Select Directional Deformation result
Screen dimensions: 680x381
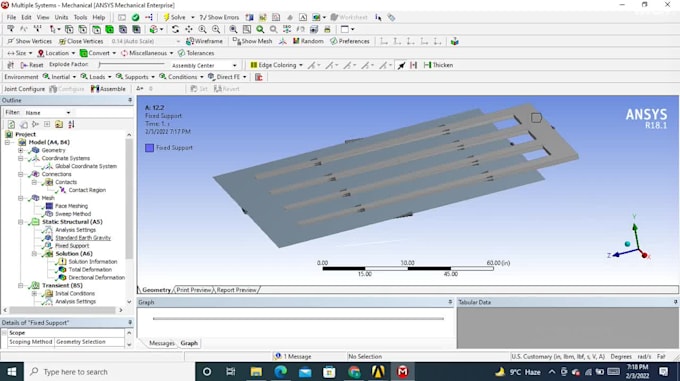coord(96,277)
